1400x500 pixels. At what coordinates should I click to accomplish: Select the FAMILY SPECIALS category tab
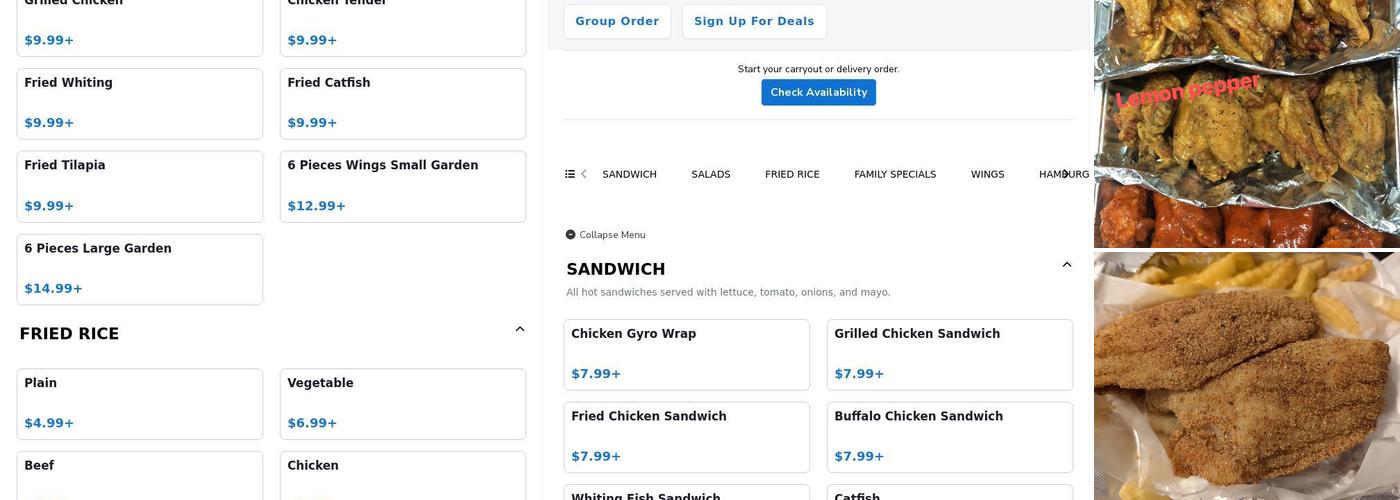(x=894, y=174)
